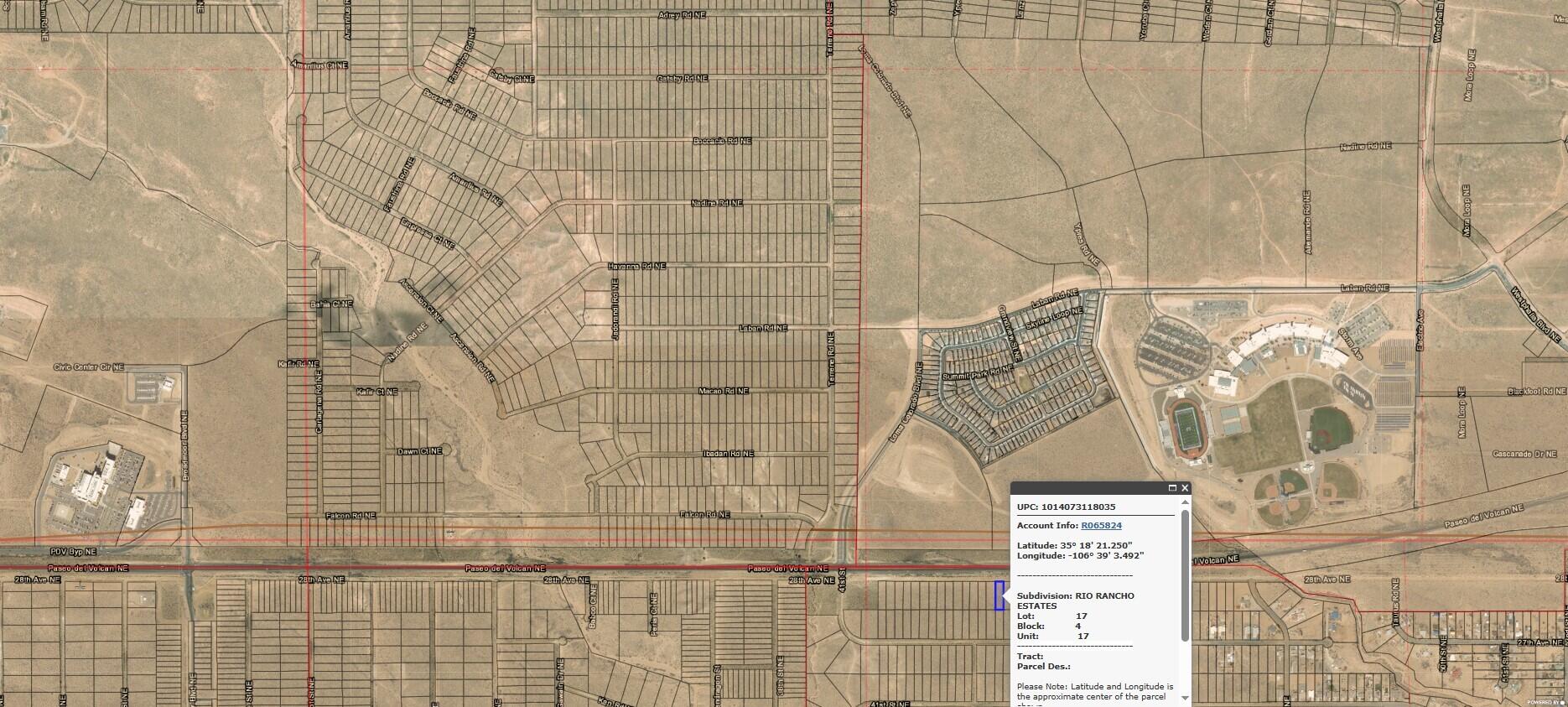Screen dimensions: 1568x707
Task: Click the Havanna Rd NE street label
Action: pos(636,266)
